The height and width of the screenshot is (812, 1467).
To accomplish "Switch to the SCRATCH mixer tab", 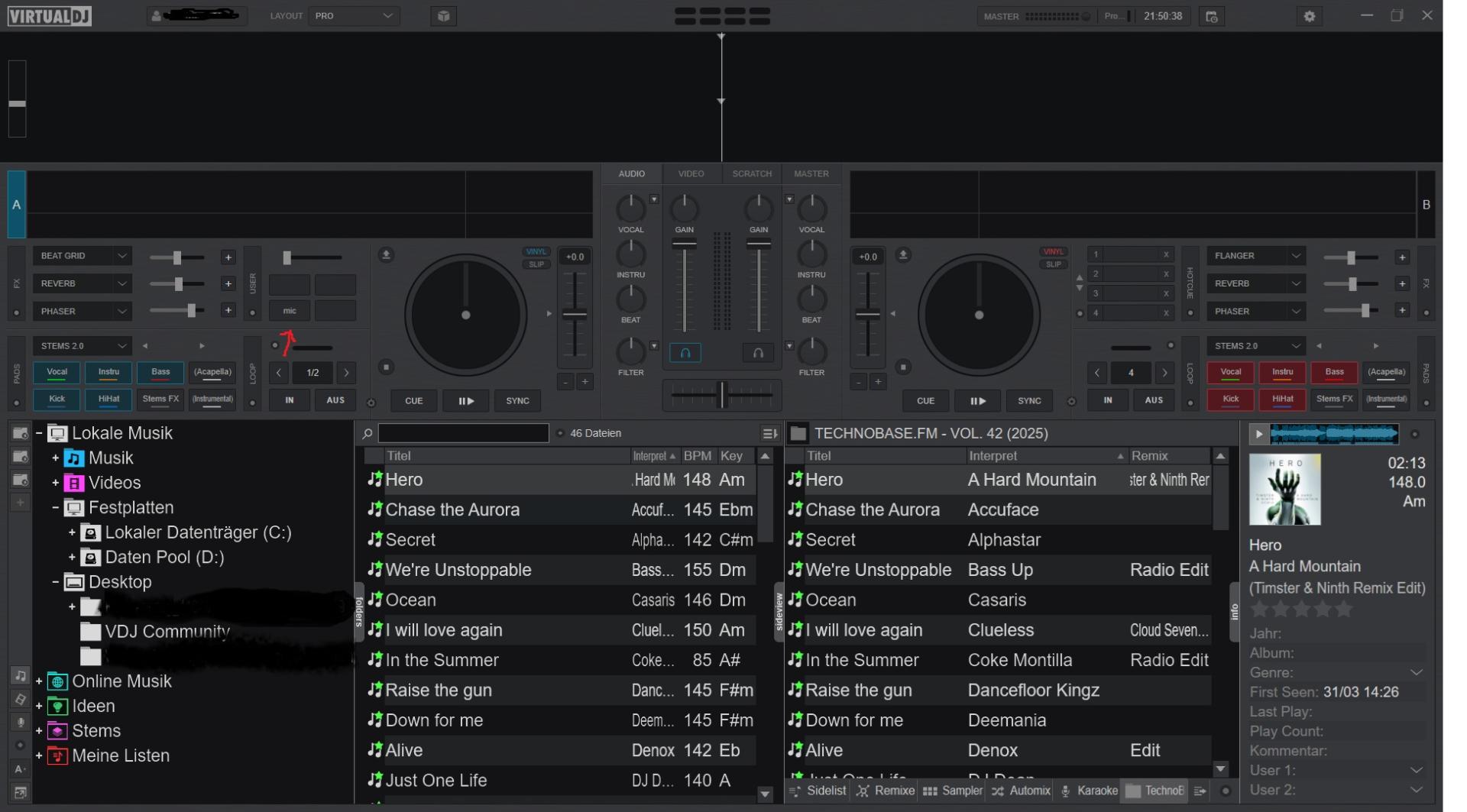I will coord(752,174).
